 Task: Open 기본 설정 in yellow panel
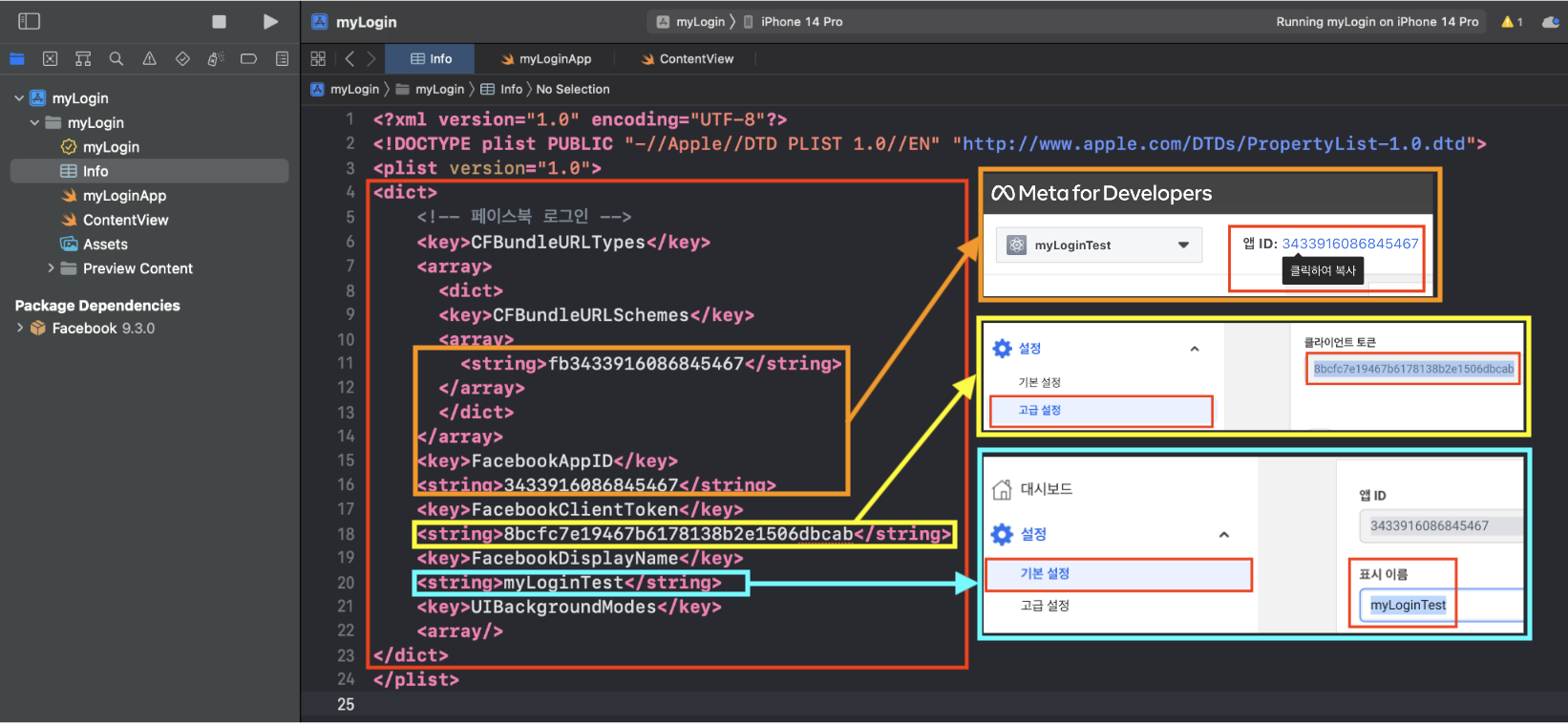tap(1040, 383)
